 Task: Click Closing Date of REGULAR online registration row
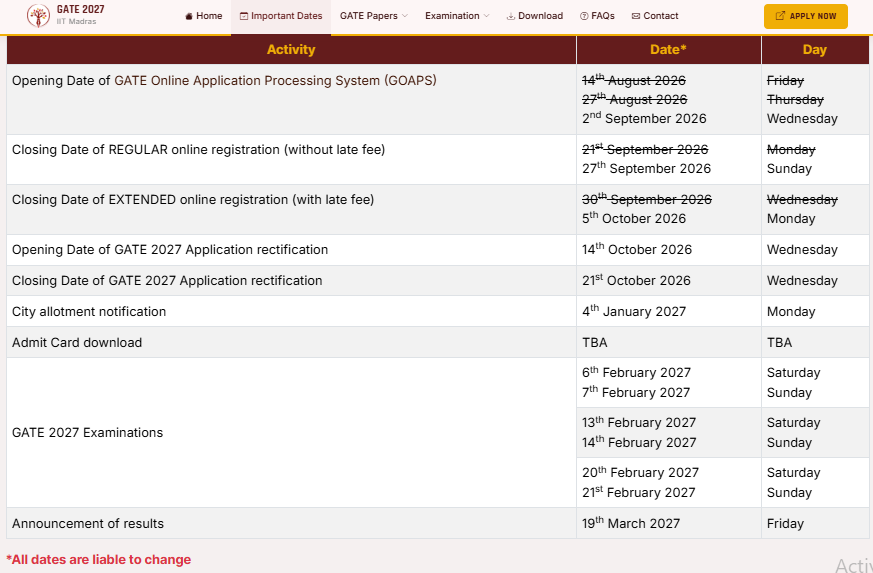438,159
